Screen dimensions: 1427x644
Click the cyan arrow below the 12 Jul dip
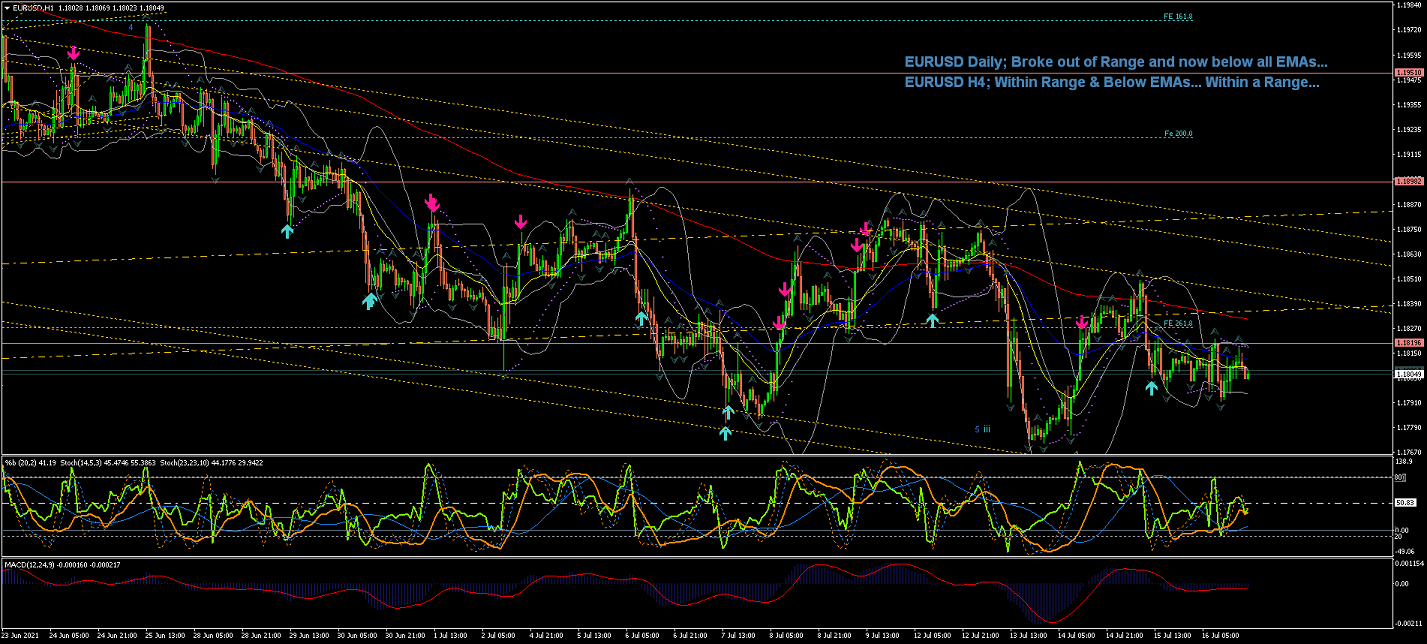[x=932, y=320]
